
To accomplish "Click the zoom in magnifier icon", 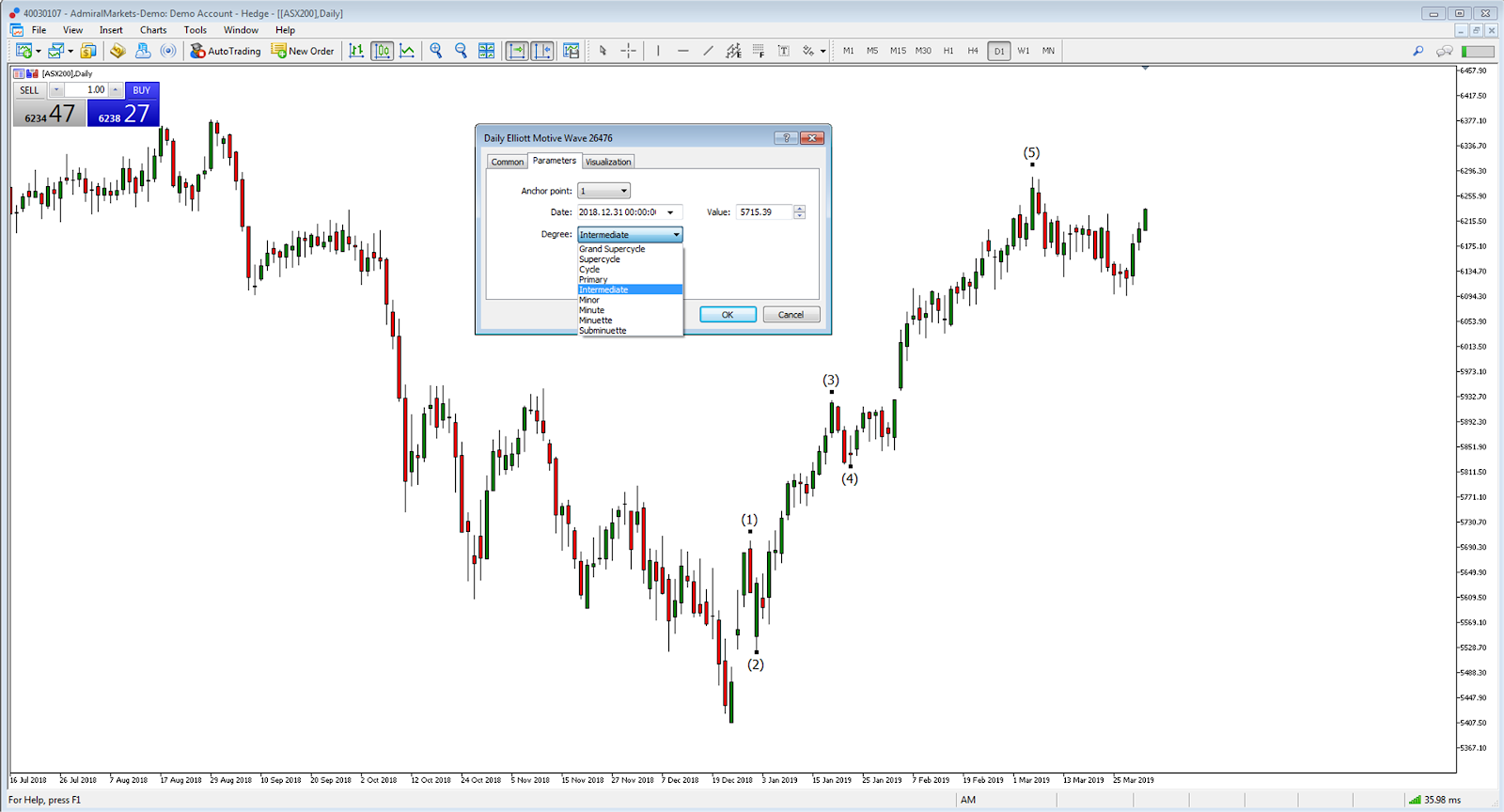I will tap(435, 51).
